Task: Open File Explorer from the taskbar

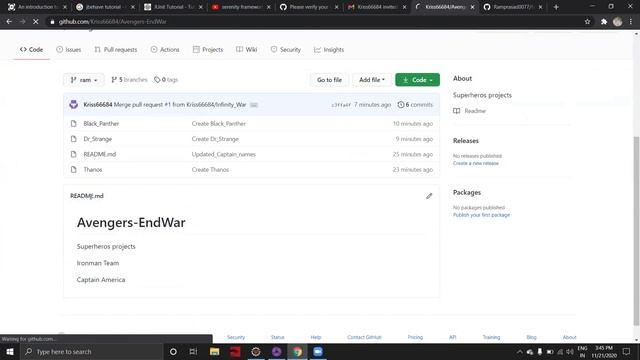Action: point(214,351)
